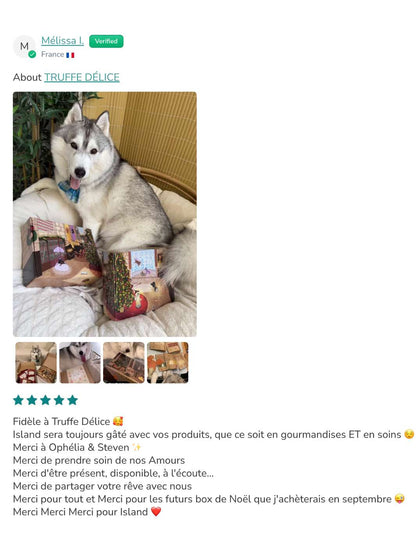
Task: Click the M avatar circle
Action: (24, 46)
